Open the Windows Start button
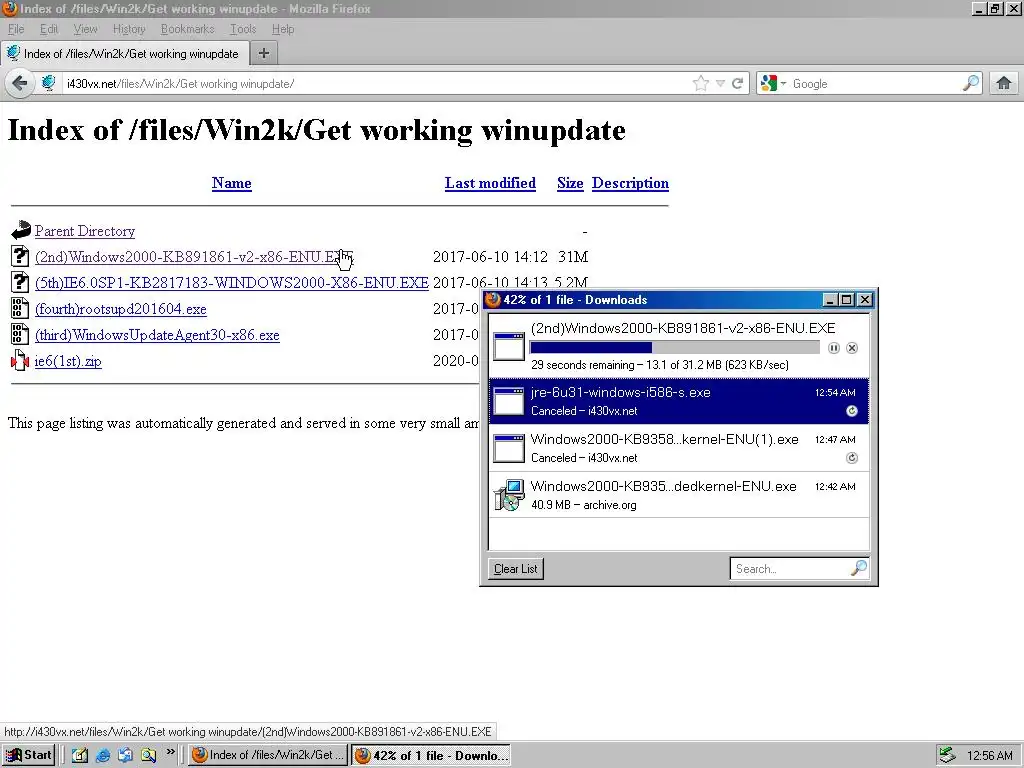Screen dimensions: 1024x768 tap(28, 755)
